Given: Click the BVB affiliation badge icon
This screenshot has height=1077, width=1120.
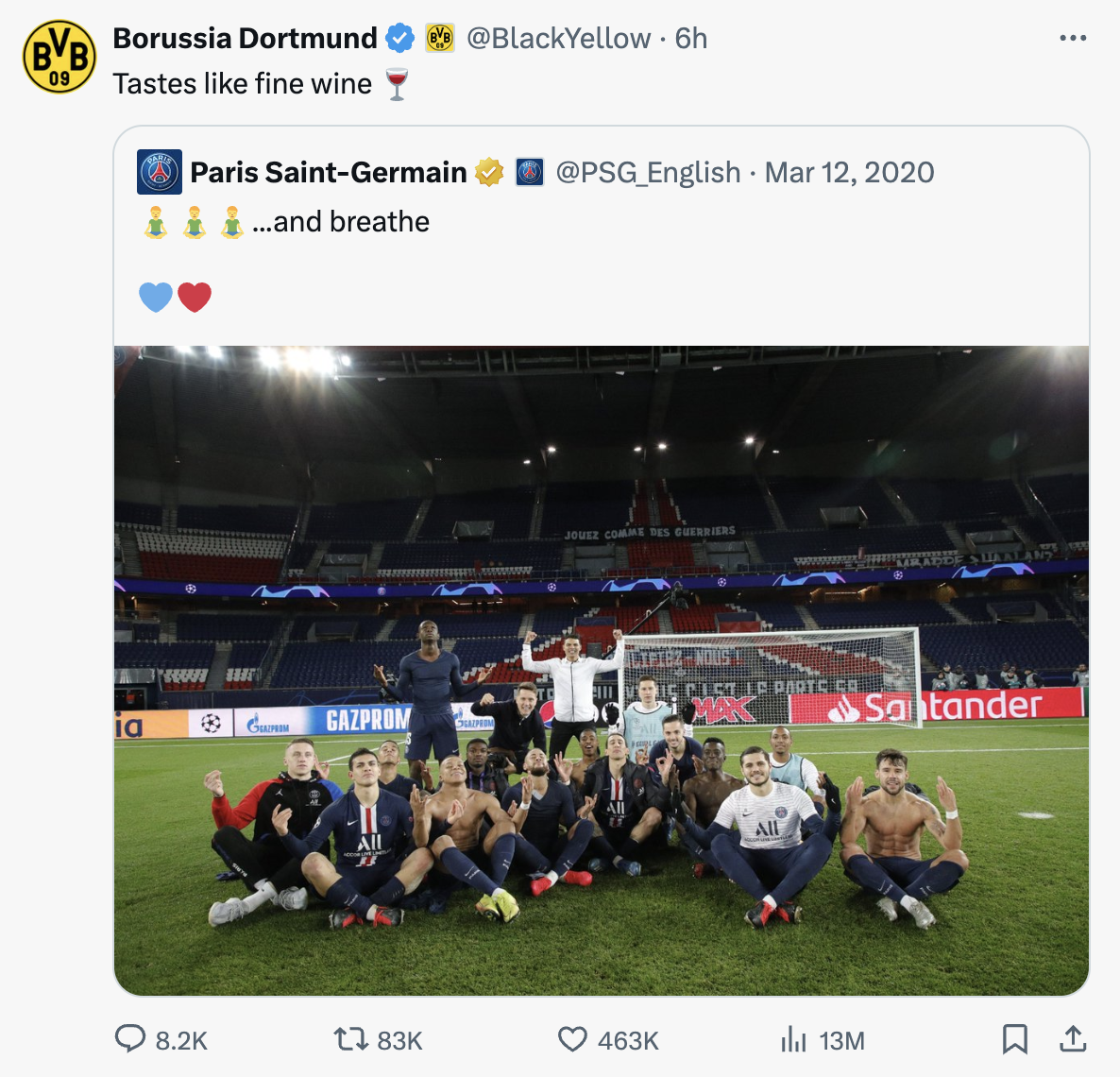Looking at the screenshot, I should 439,38.
